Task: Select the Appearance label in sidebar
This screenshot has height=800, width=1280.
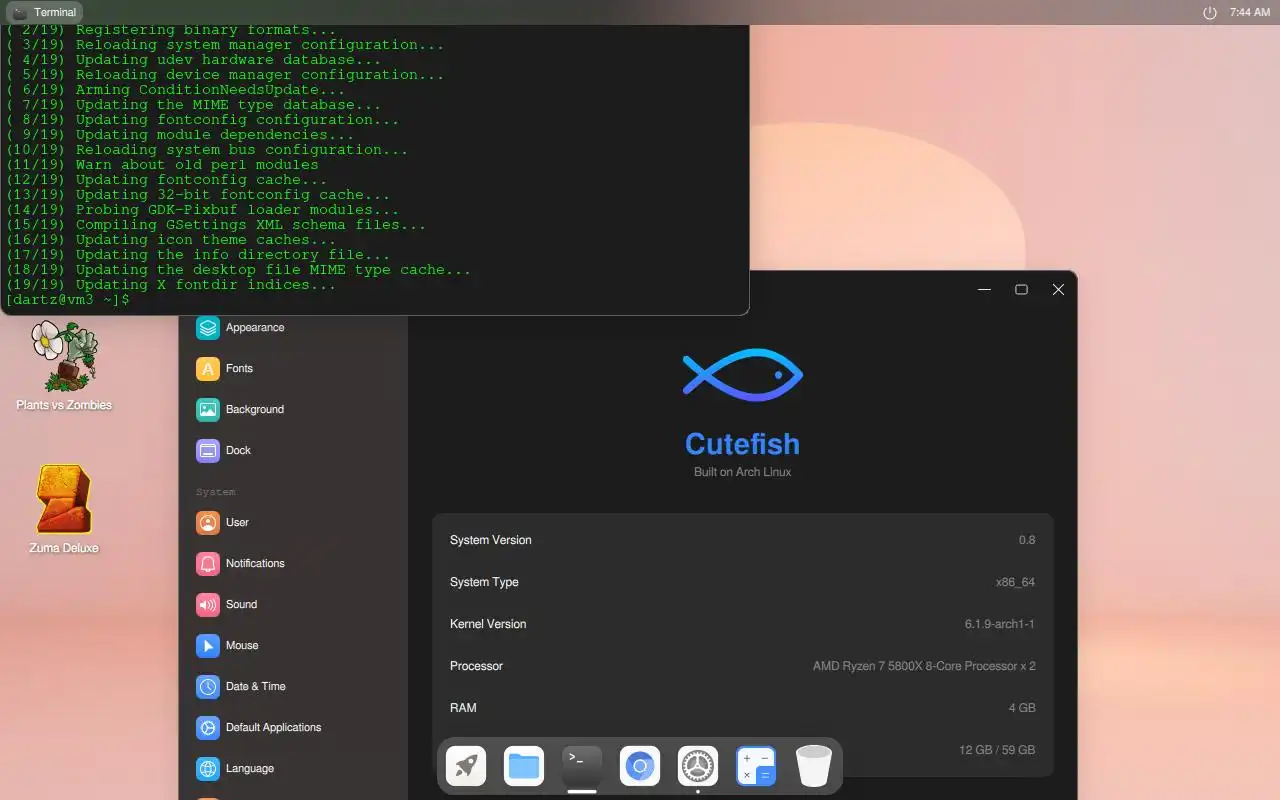Action: click(255, 327)
